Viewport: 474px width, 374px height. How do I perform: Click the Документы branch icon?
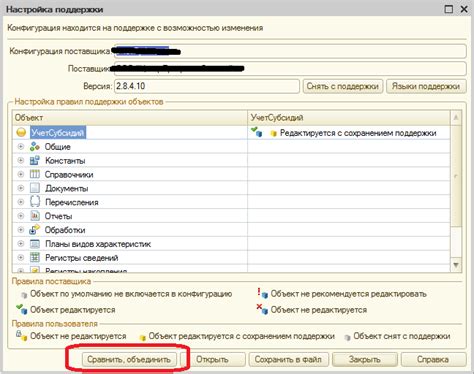pyautogui.click(x=35, y=188)
